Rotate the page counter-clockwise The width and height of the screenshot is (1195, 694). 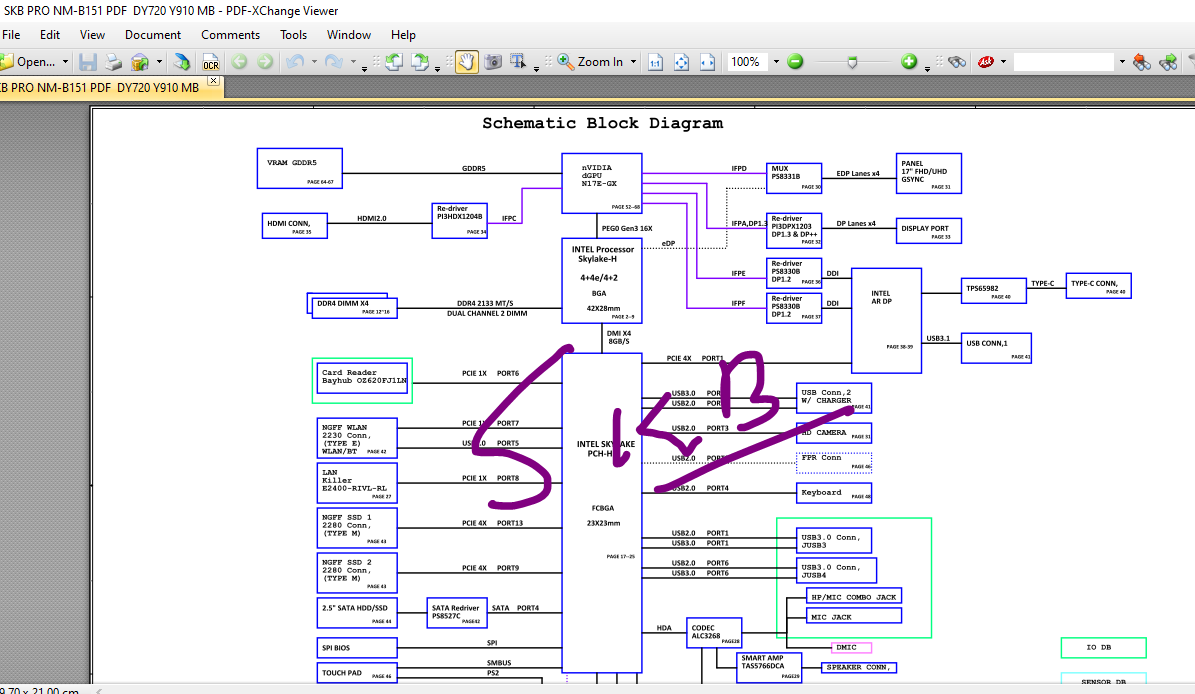pos(394,62)
